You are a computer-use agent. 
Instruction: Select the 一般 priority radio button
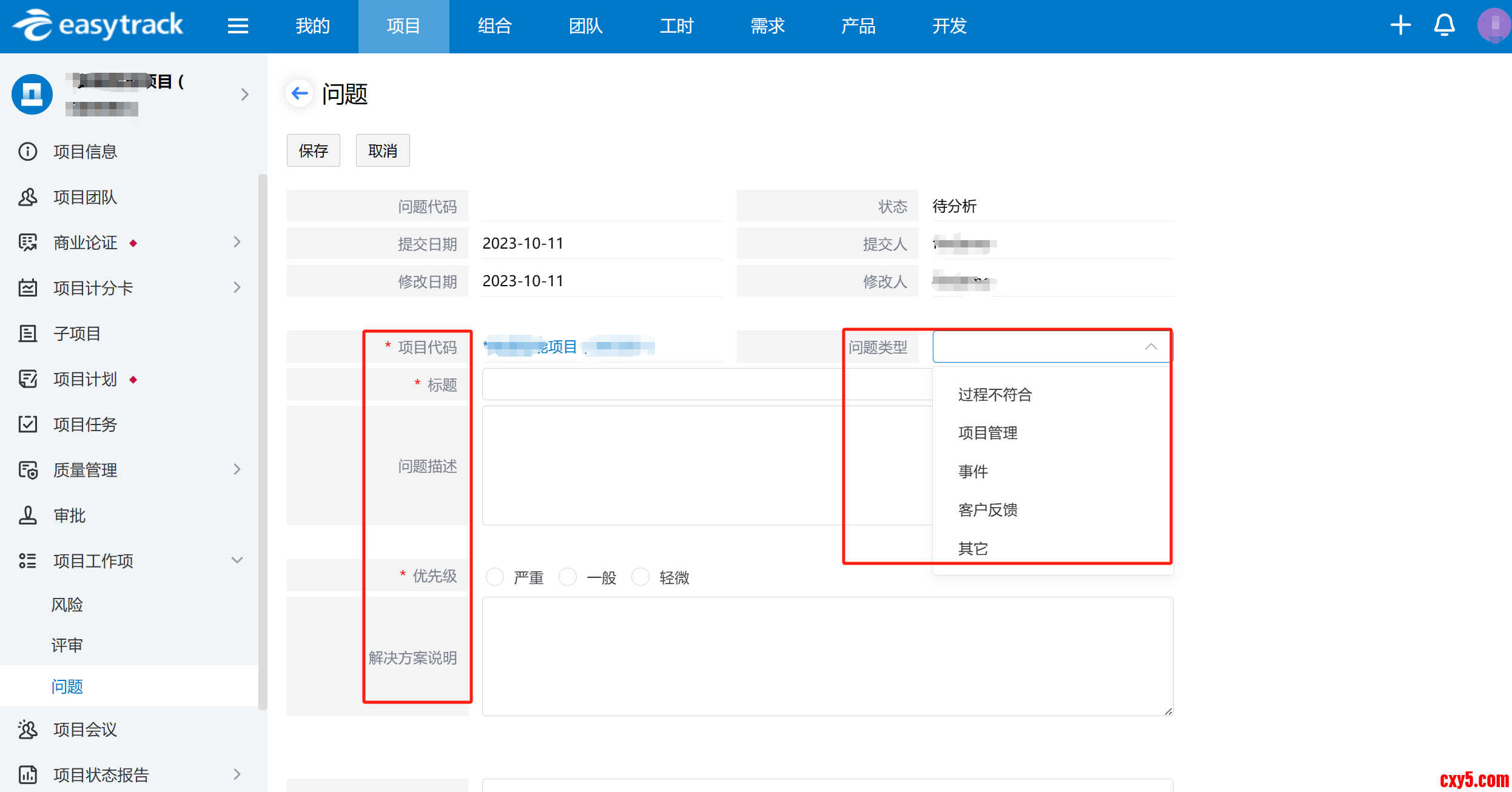pos(568,577)
